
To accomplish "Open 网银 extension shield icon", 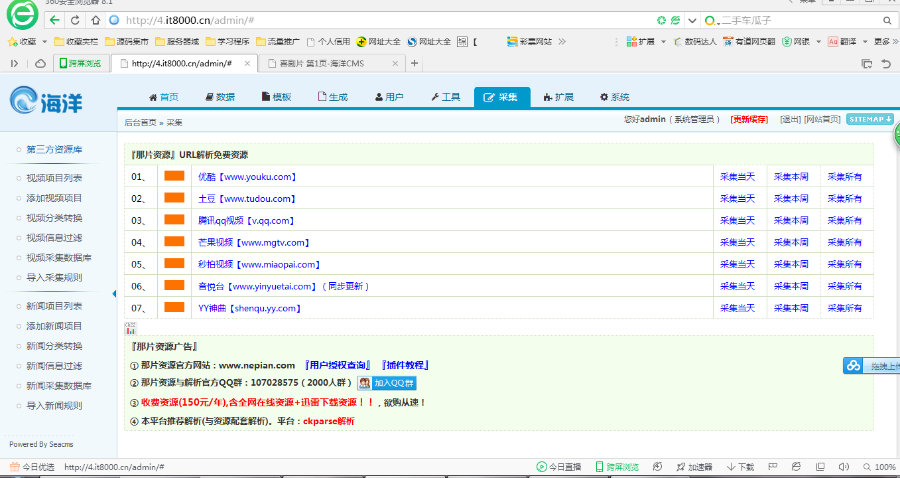I will click(x=787, y=41).
